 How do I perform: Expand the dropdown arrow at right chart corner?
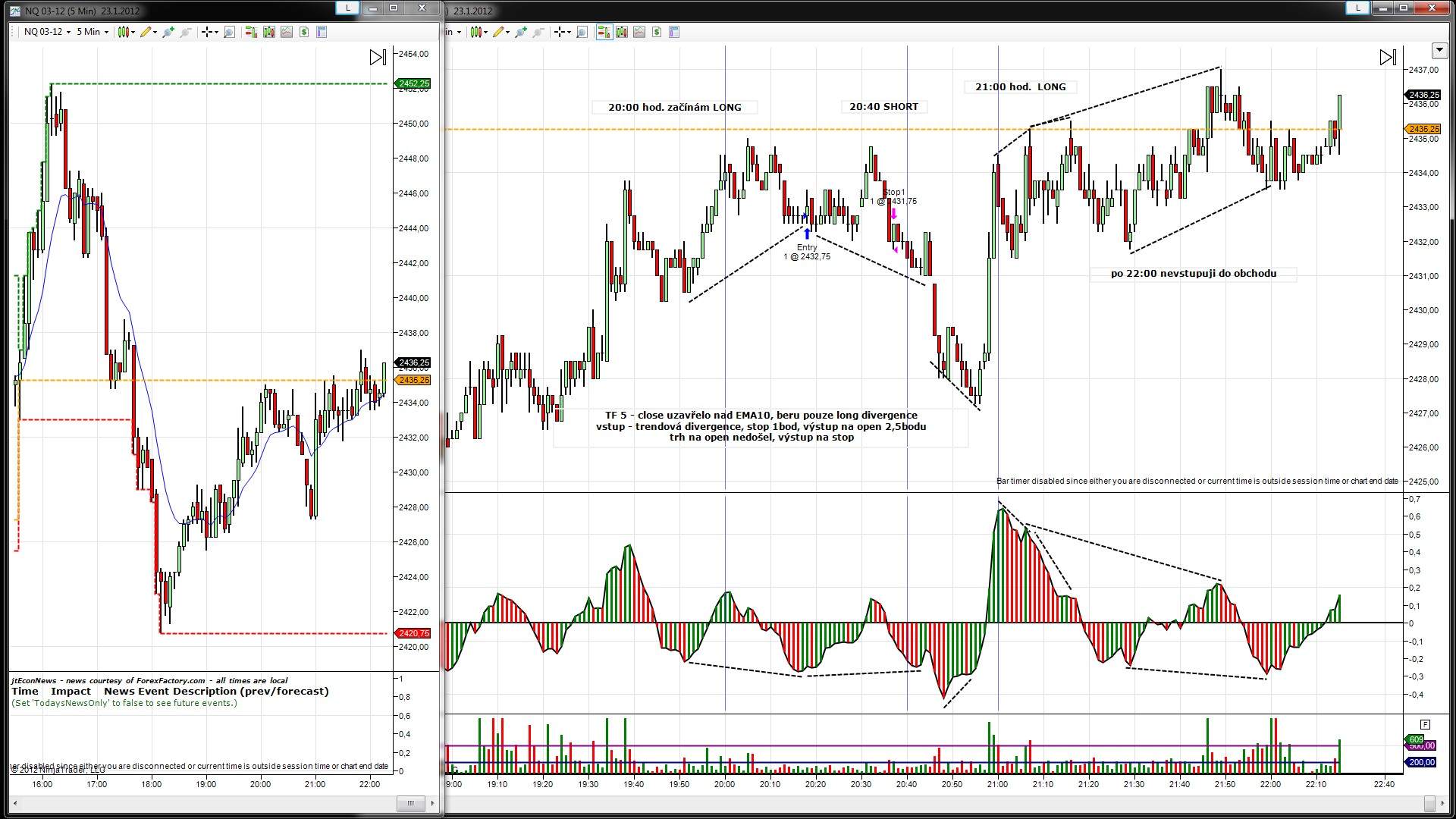tap(1439, 51)
